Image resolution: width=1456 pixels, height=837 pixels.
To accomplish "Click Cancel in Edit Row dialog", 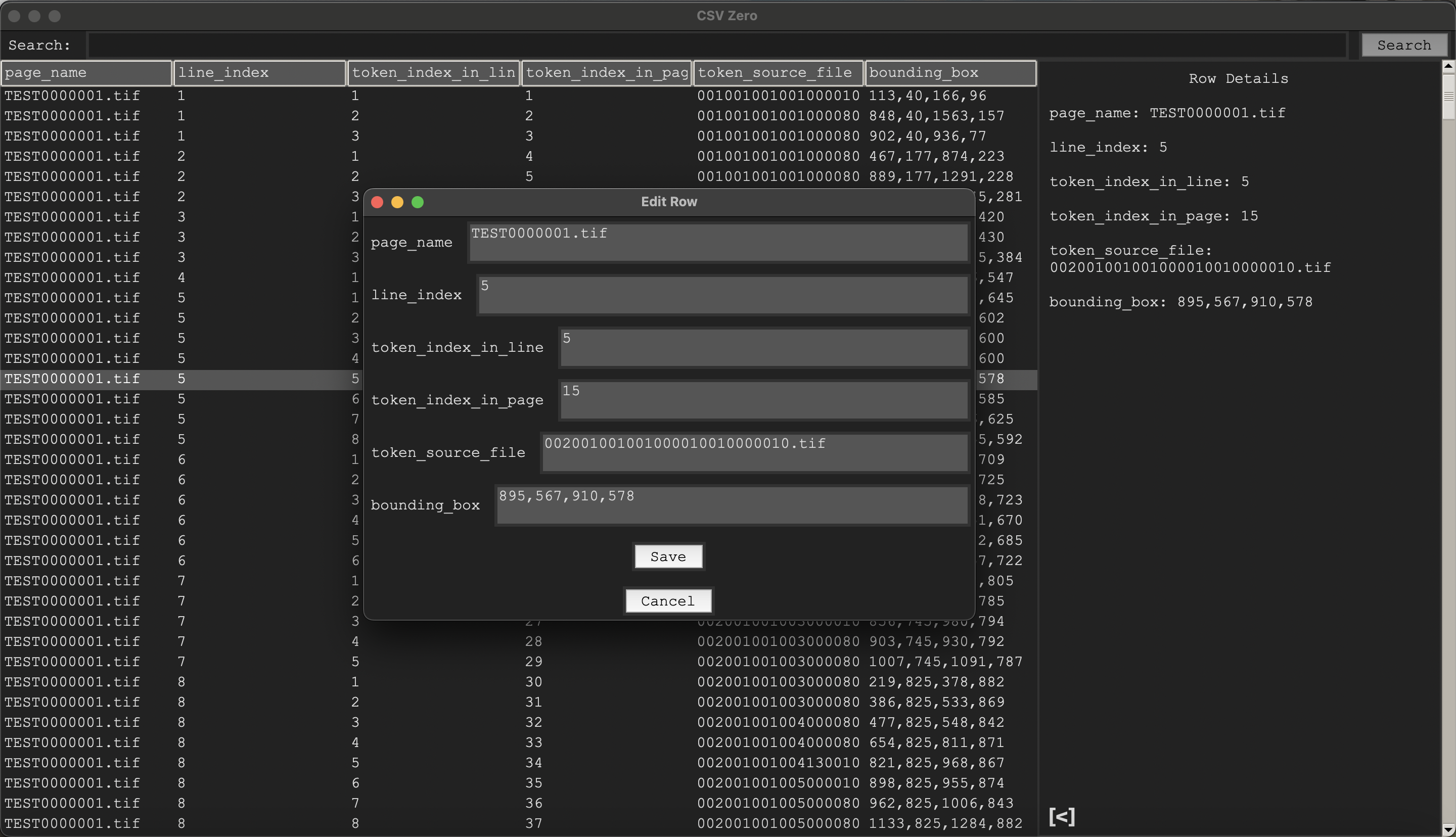I will (668, 601).
